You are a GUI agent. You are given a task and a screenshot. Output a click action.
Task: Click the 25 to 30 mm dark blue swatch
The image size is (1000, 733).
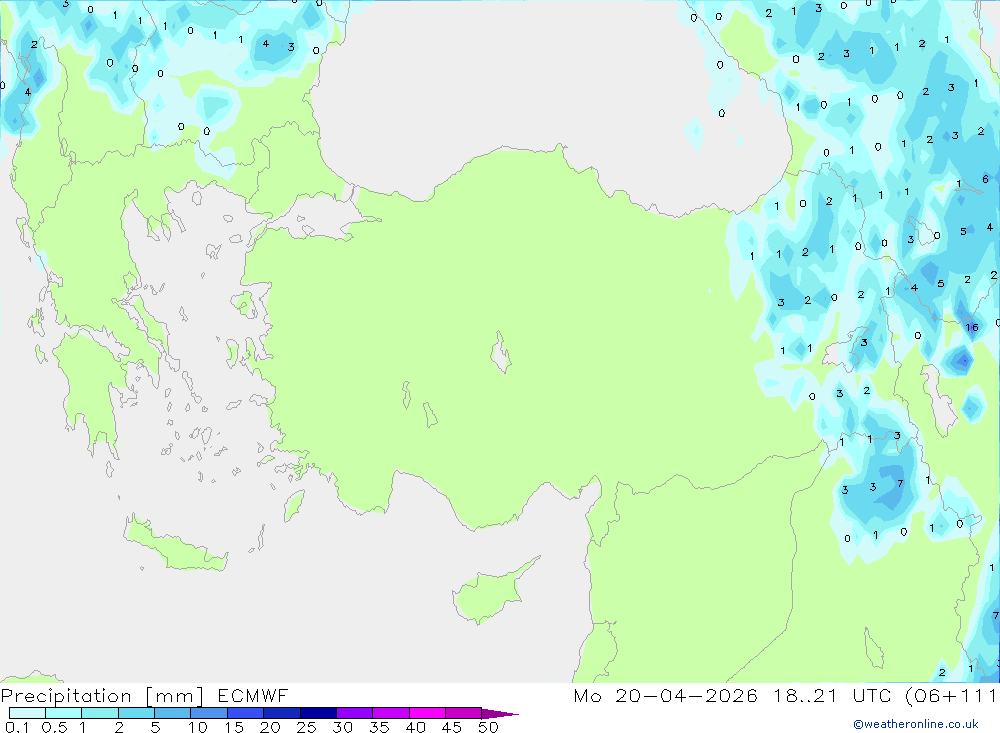(318, 713)
